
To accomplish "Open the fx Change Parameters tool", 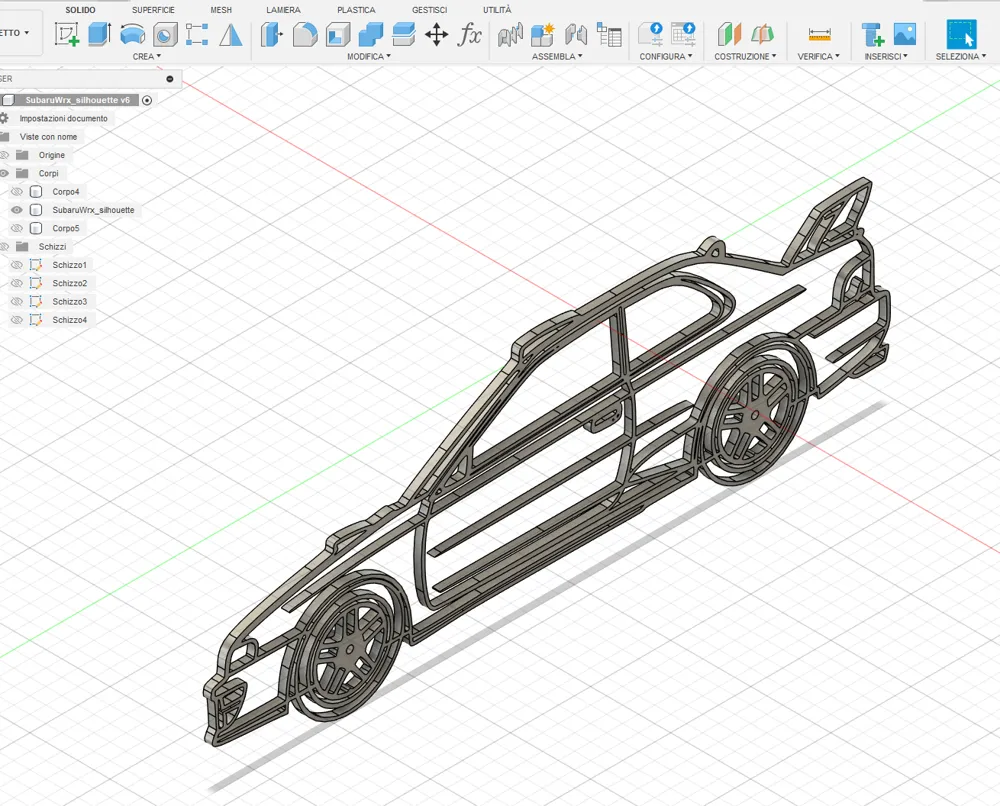I will click(469, 34).
